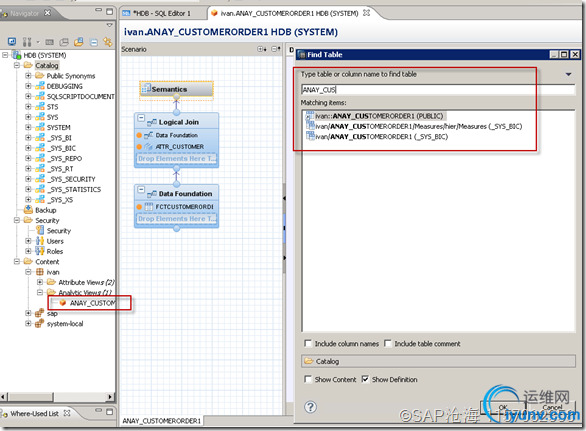This screenshot has width=586, height=431.
Task: Select the _SYS_SECURITY schema label
Action: [71, 179]
